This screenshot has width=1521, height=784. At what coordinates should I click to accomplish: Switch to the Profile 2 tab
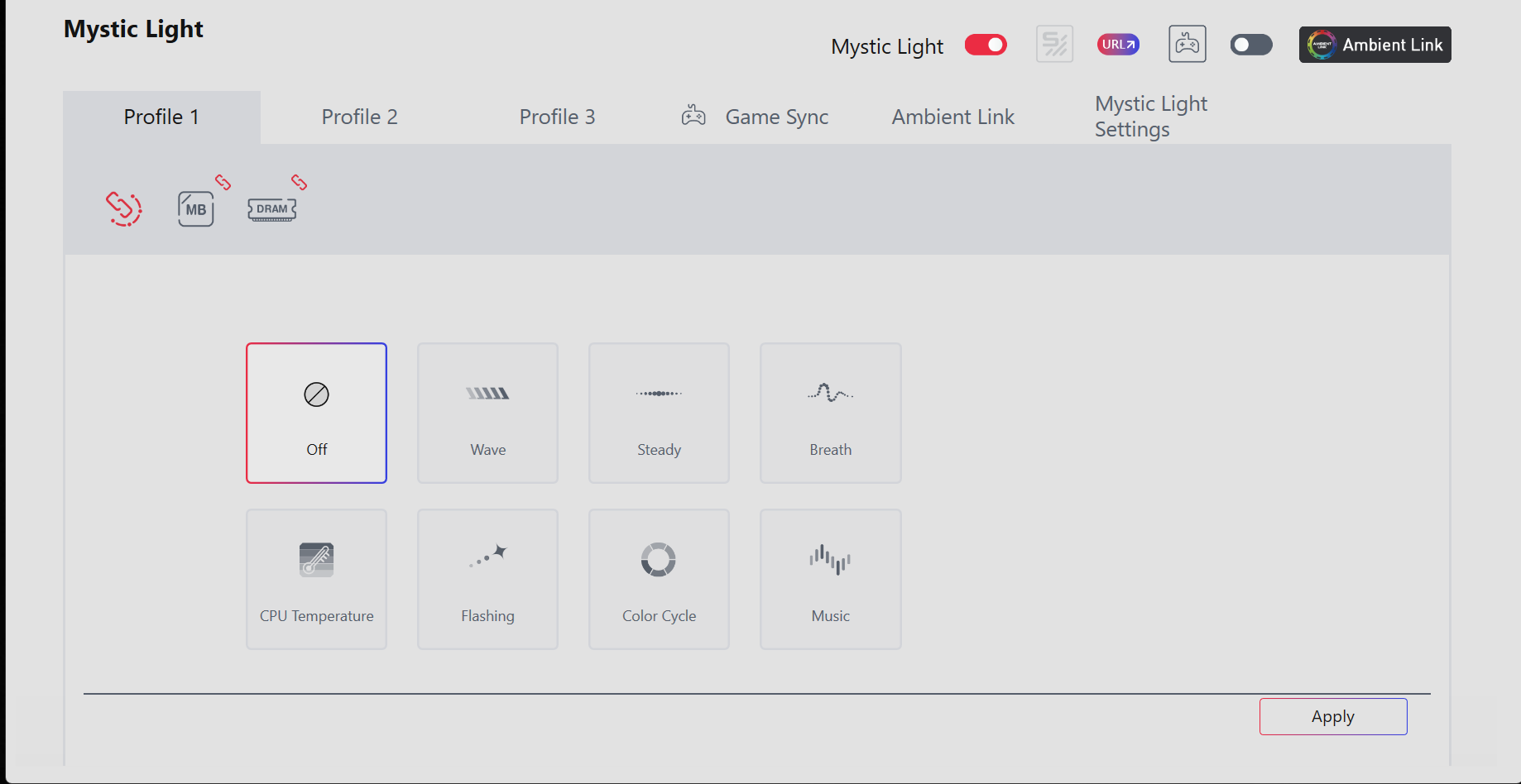[360, 117]
